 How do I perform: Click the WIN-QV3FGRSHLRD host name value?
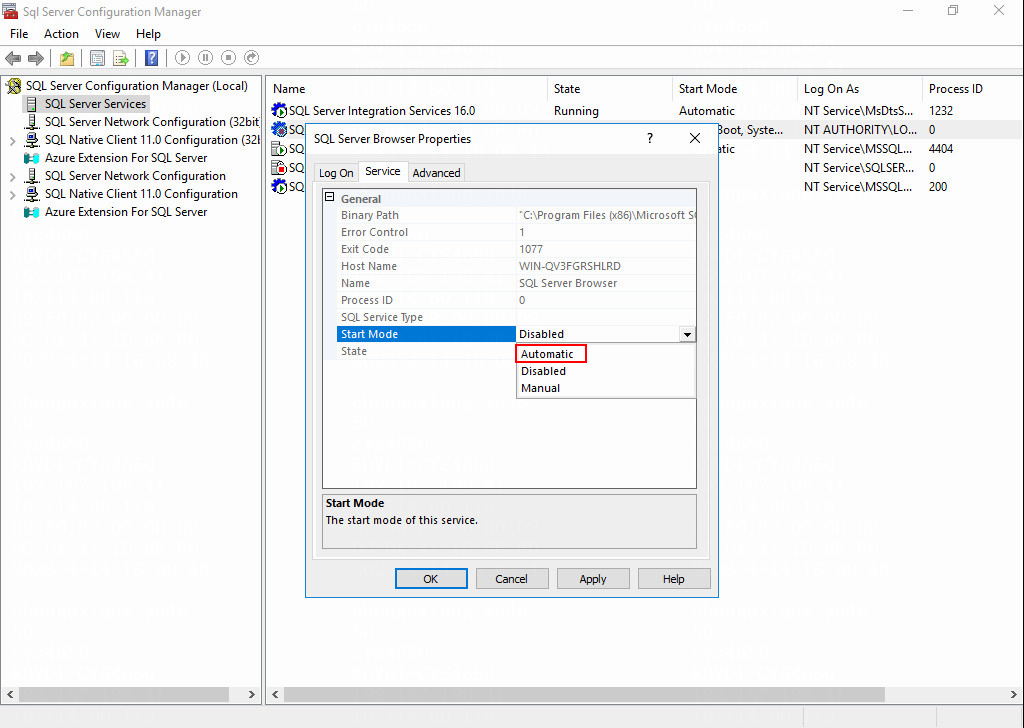coord(569,266)
